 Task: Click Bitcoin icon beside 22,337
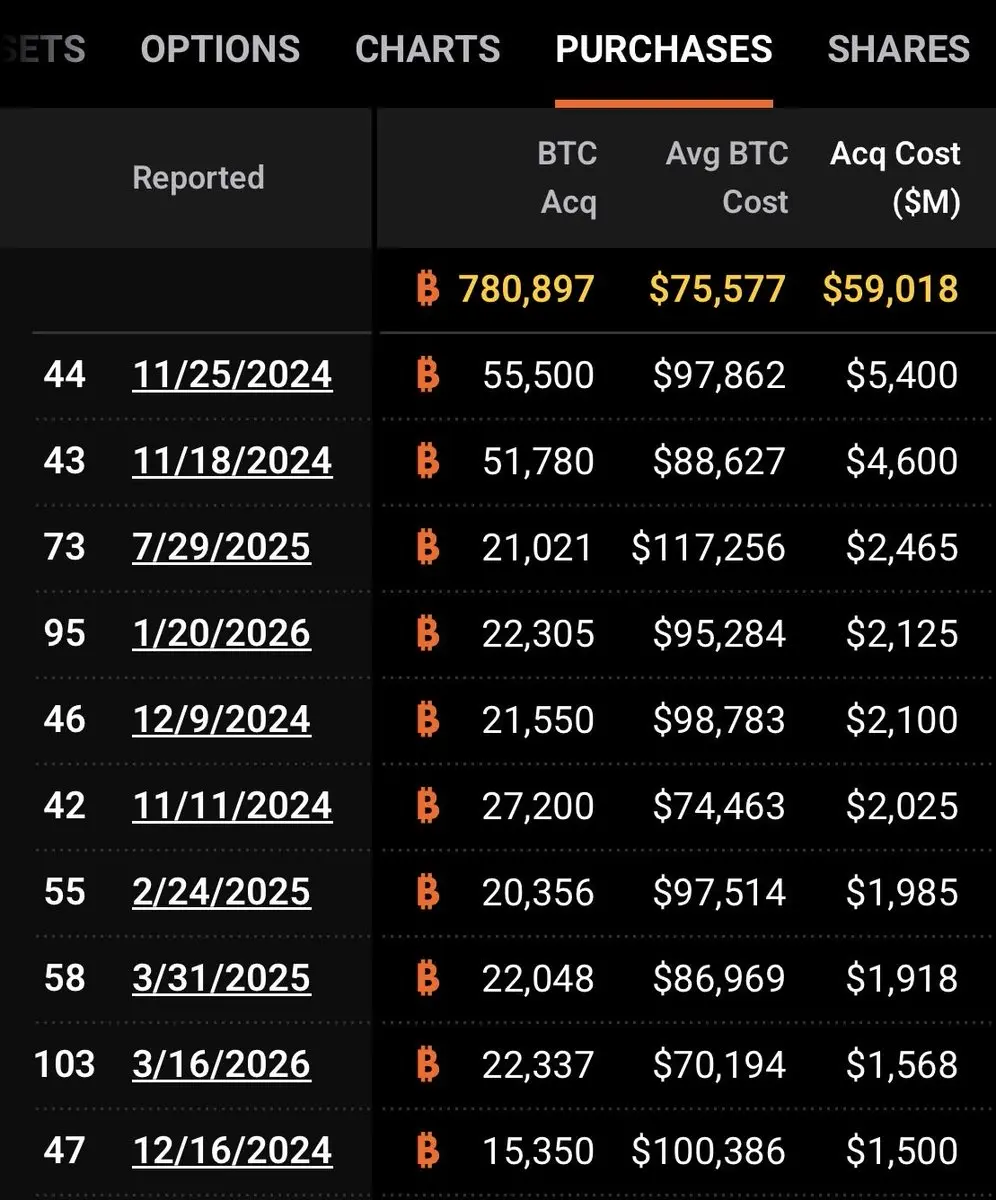(x=427, y=1064)
